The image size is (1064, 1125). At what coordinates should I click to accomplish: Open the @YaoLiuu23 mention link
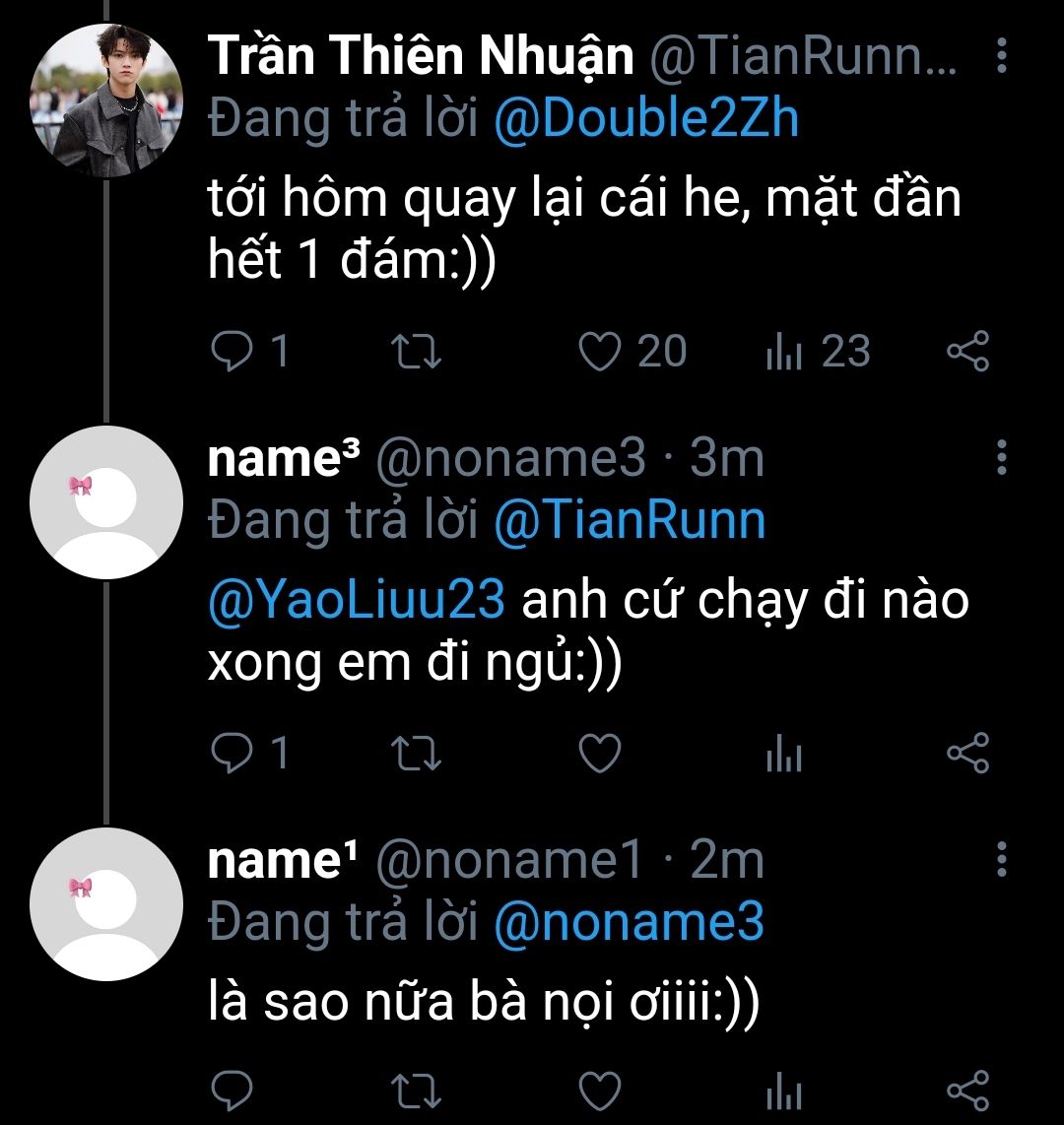357,600
